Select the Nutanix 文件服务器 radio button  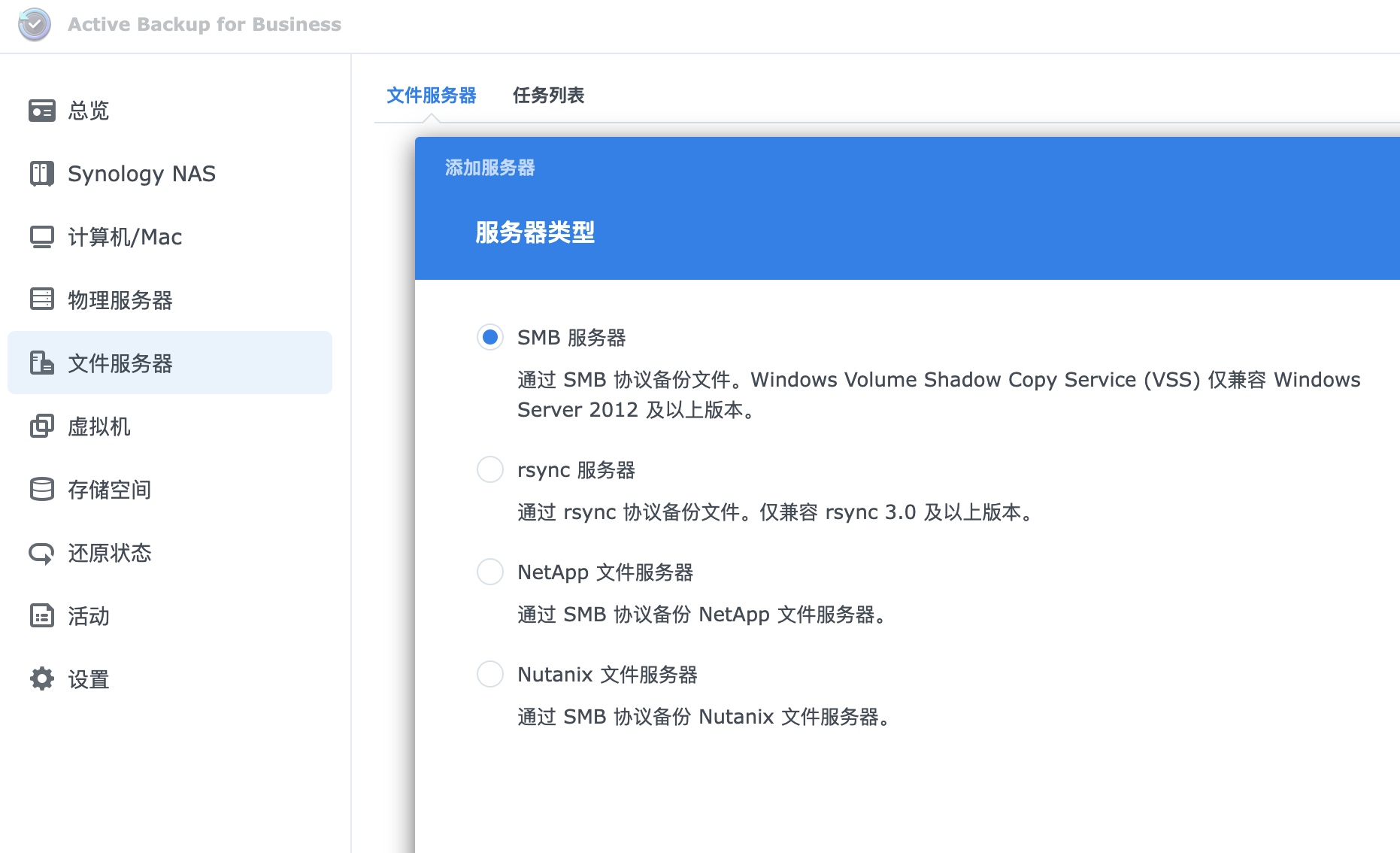[490, 674]
